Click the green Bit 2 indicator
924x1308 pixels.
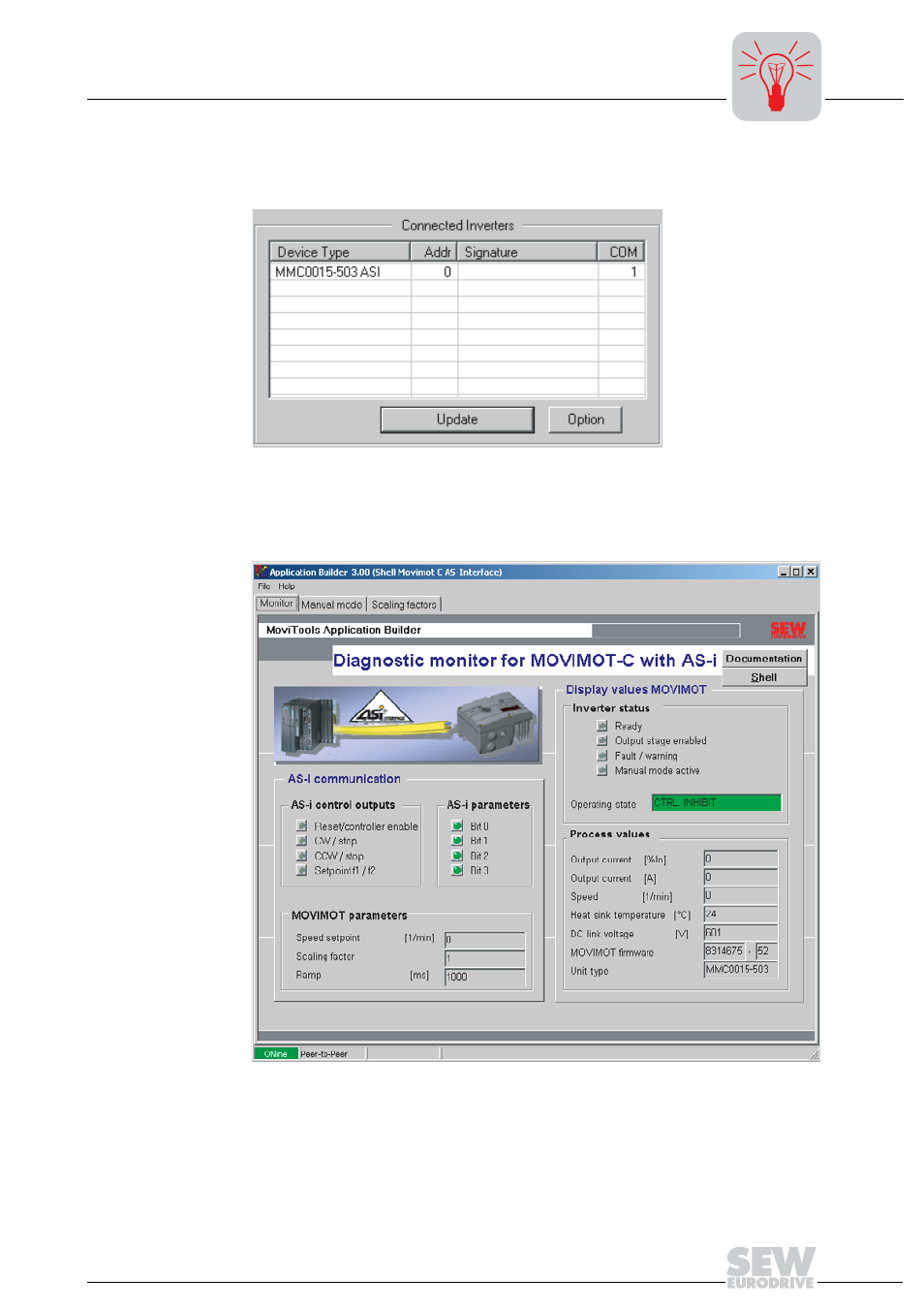(x=457, y=856)
